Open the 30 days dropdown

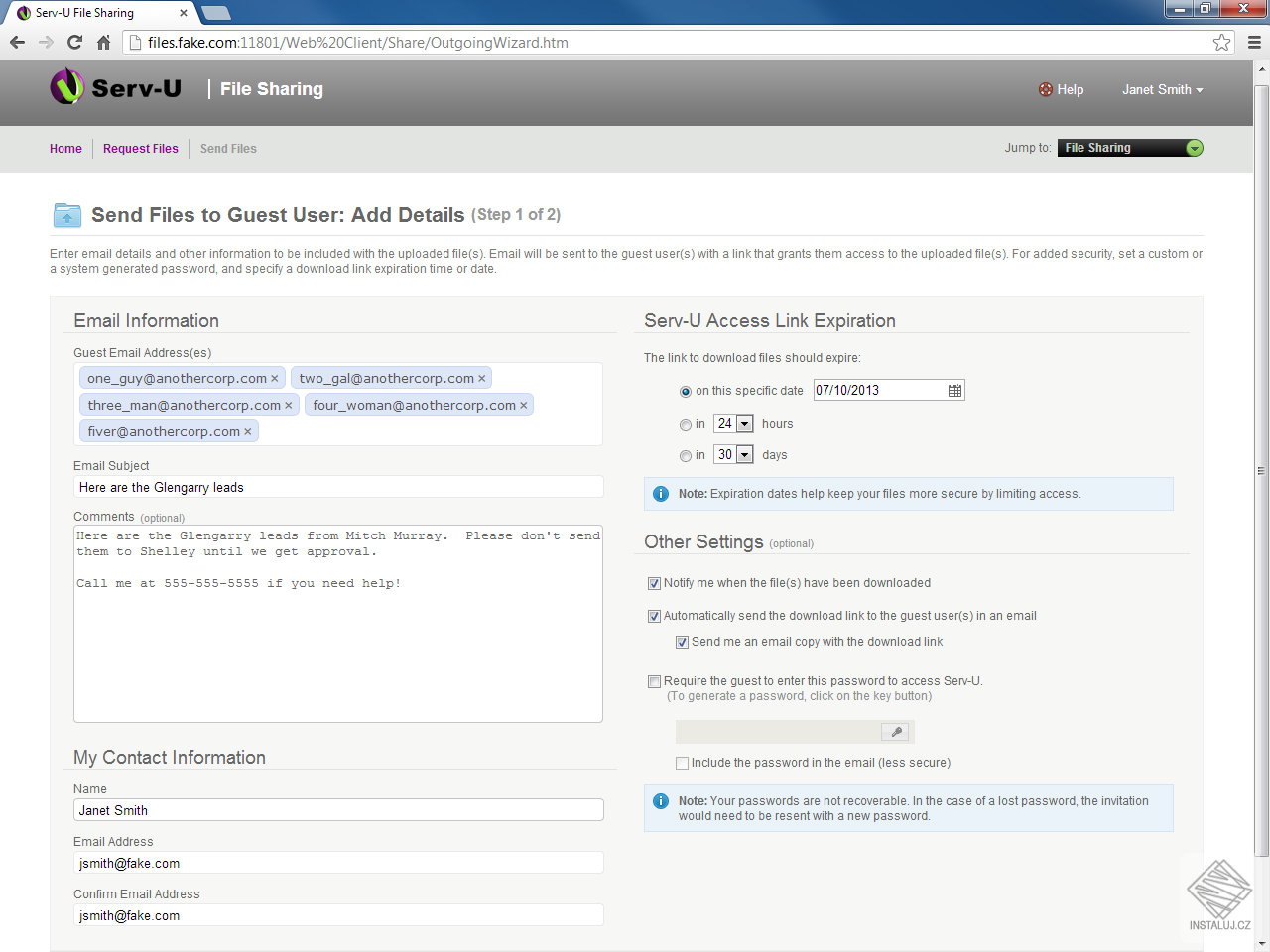point(733,455)
